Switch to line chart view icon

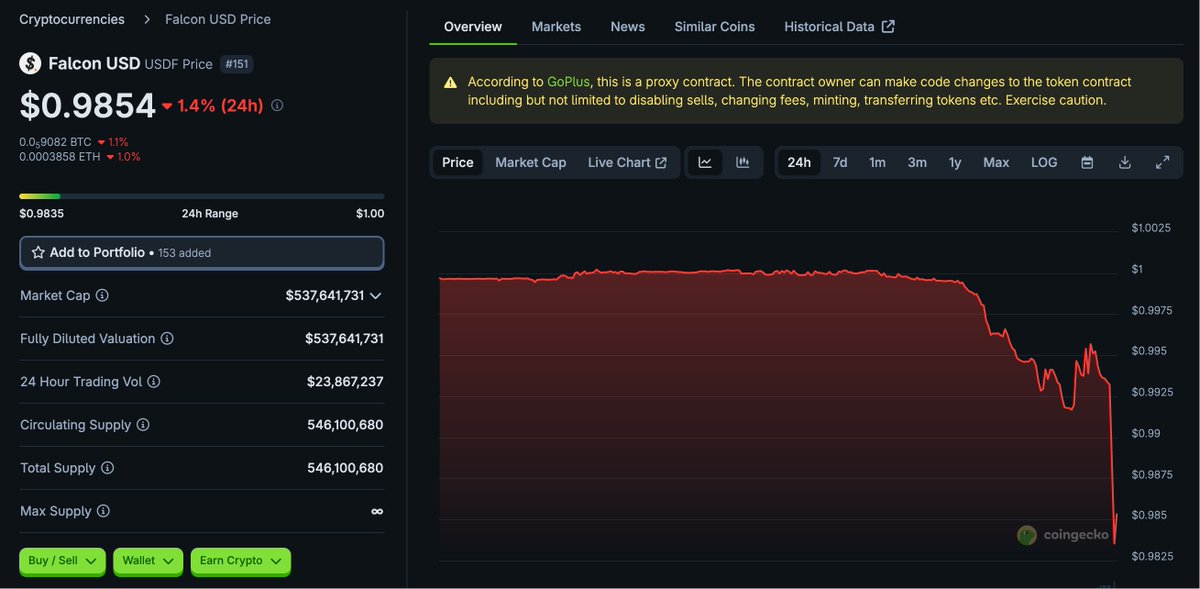705,162
